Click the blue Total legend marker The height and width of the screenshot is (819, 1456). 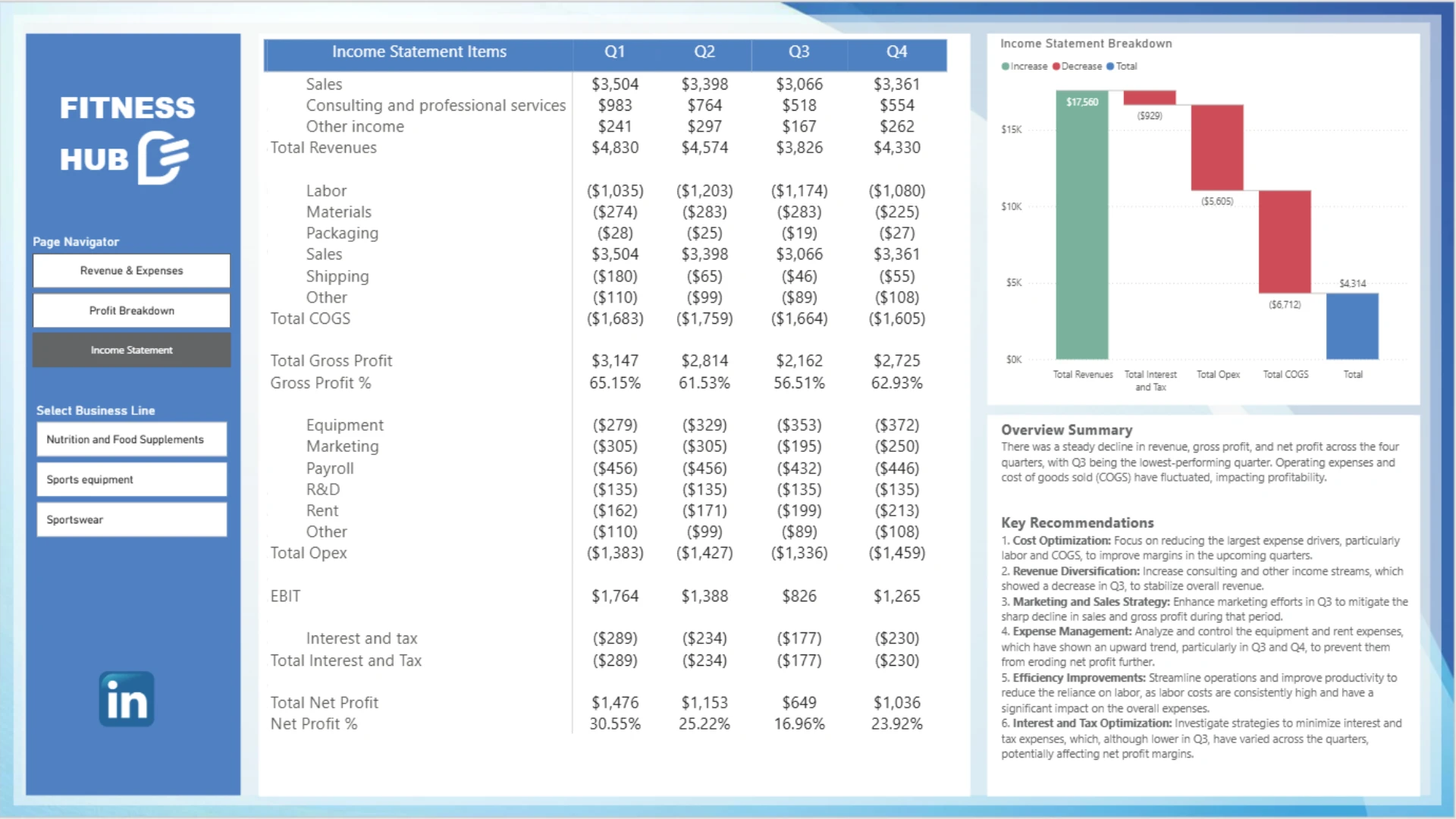coord(1111,67)
